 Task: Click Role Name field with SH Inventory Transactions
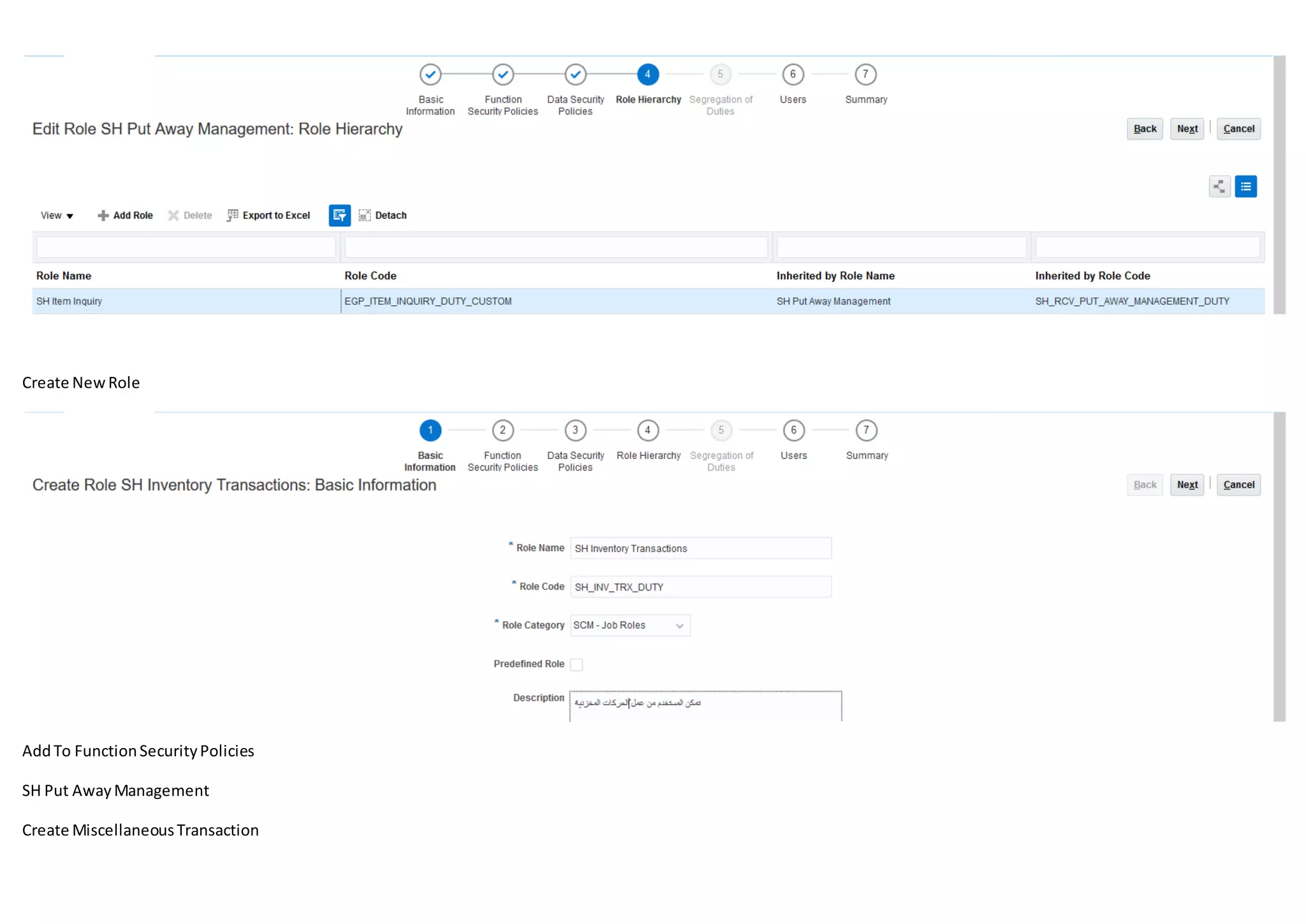coord(701,548)
